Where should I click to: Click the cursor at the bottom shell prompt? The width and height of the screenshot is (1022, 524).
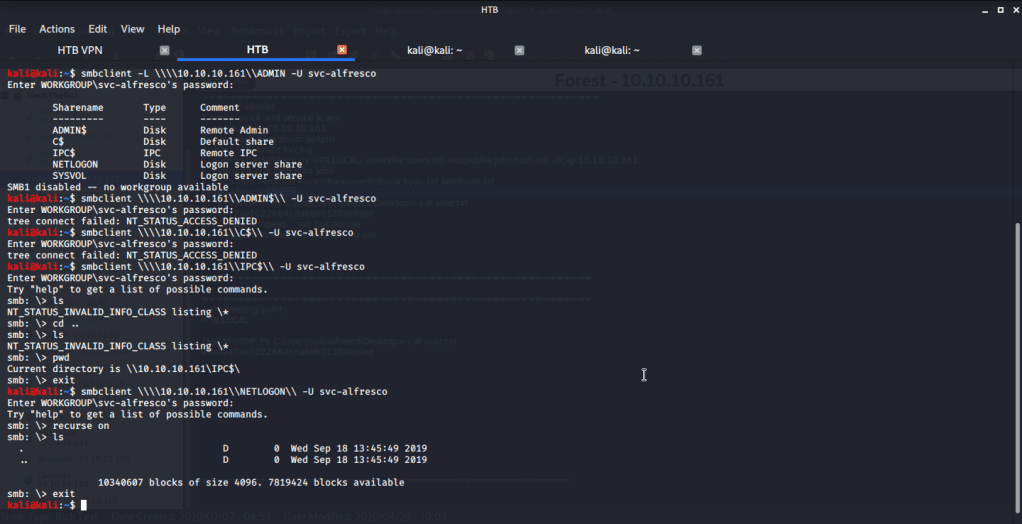pos(84,506)
